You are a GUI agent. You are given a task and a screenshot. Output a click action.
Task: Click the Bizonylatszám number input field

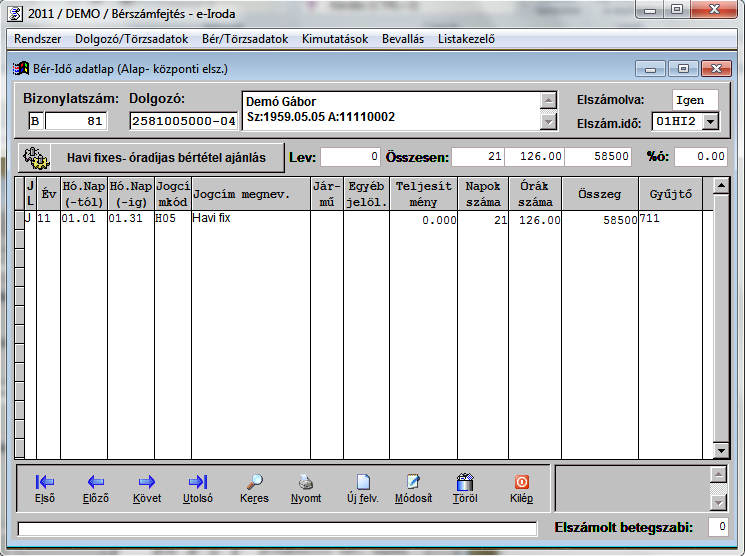click(x=76, y=121)
